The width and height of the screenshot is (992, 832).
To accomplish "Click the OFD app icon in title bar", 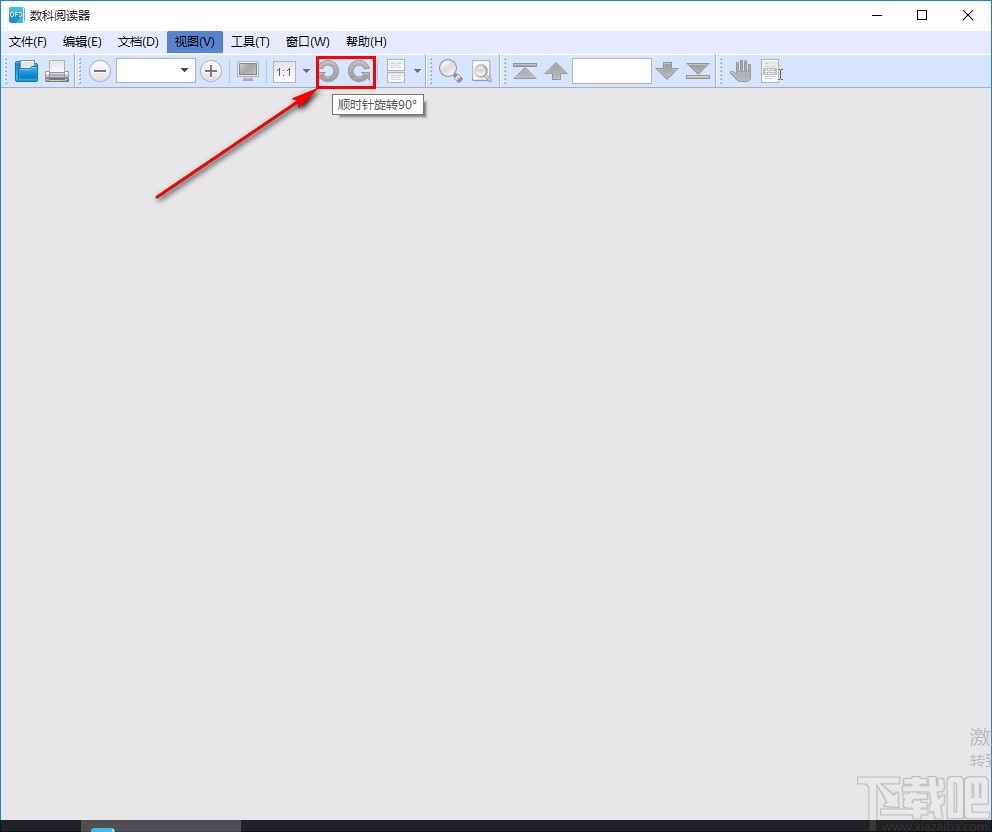I will click(x=16, y=15).
